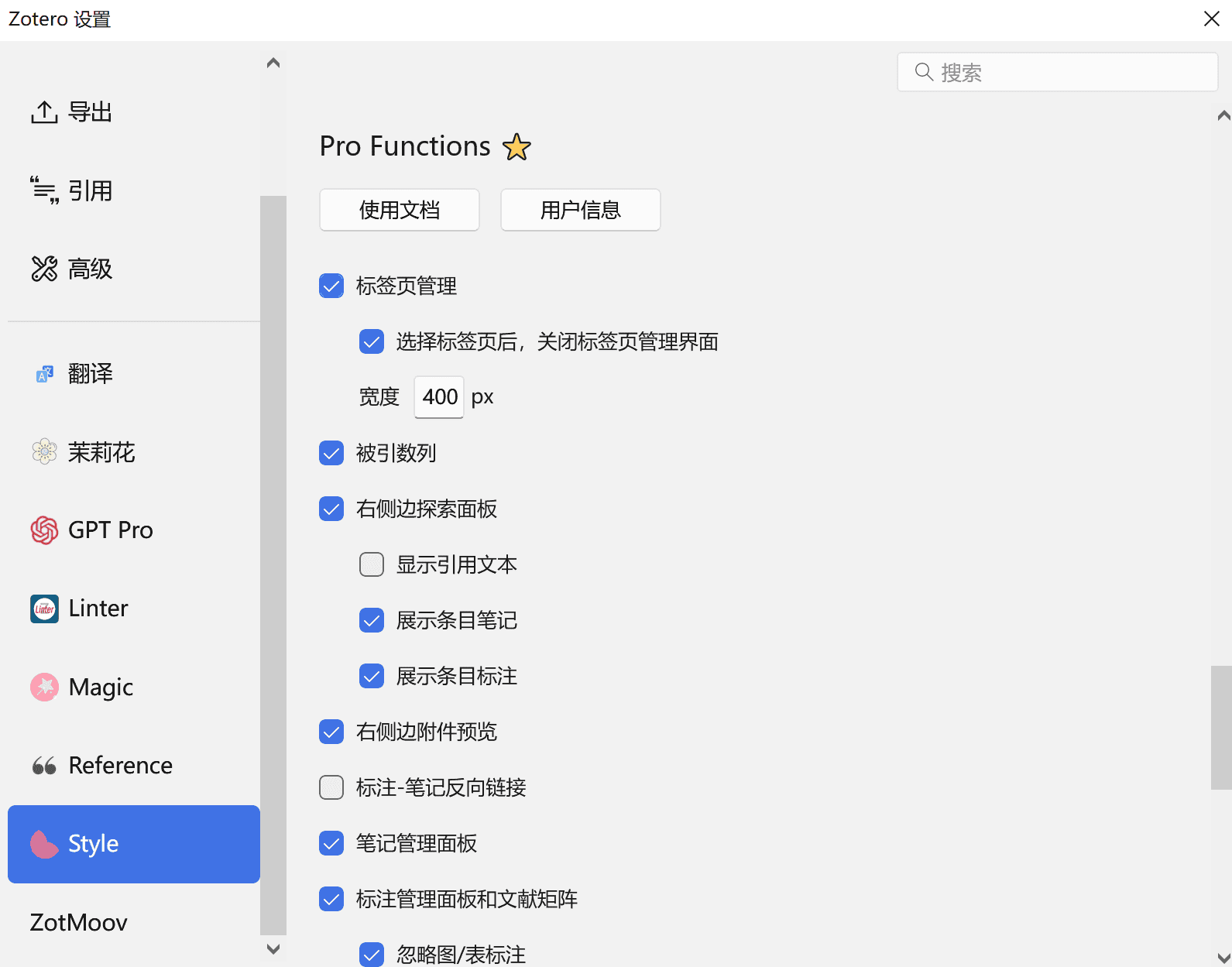1232x967 pixels.
Task: Switch to the GPT Pro pane
Action: coord(134,530)
